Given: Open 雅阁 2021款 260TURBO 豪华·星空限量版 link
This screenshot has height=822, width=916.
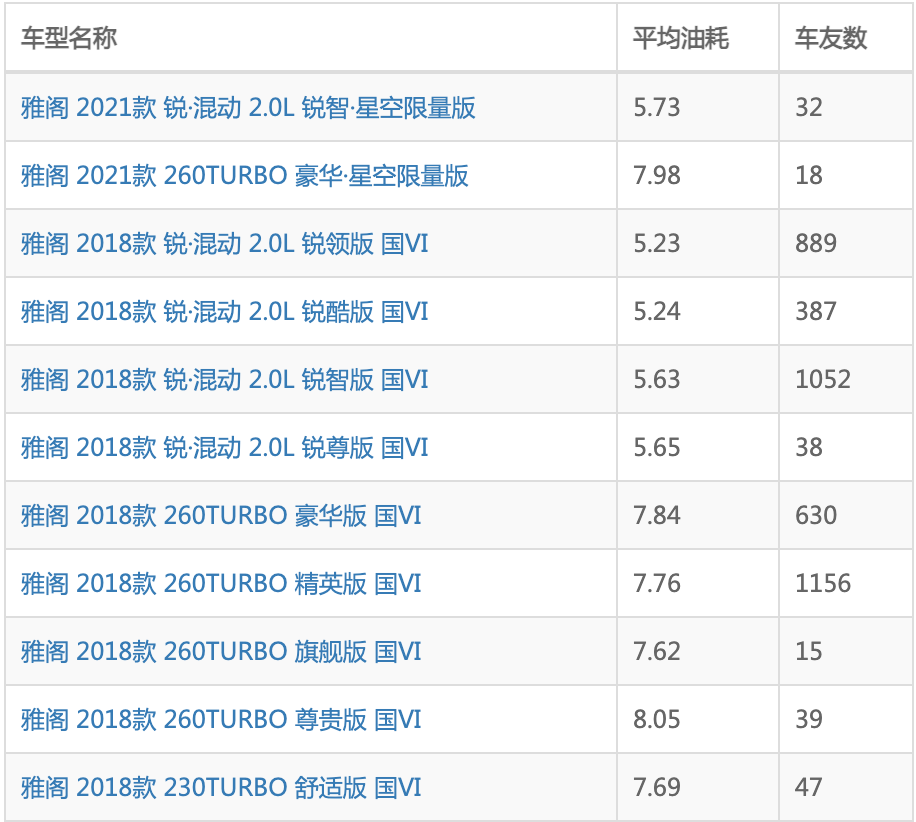Looking at the screenshot, I should pyautogui.click(x=245, y=176).
